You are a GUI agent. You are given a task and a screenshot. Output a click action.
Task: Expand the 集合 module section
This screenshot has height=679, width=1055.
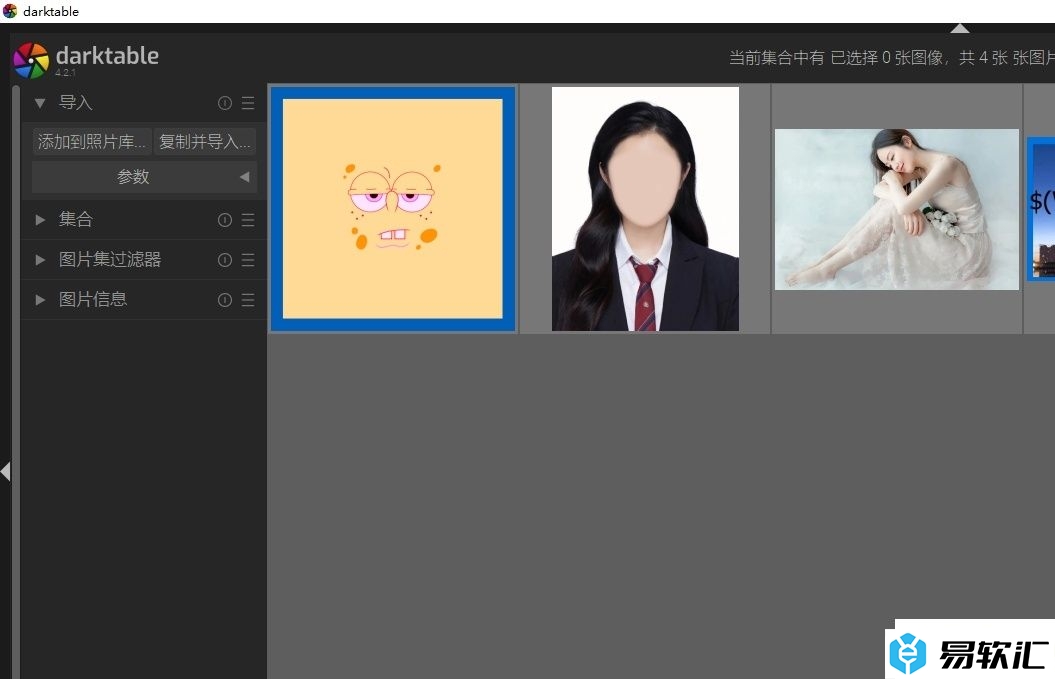click(x=40, y=220)
